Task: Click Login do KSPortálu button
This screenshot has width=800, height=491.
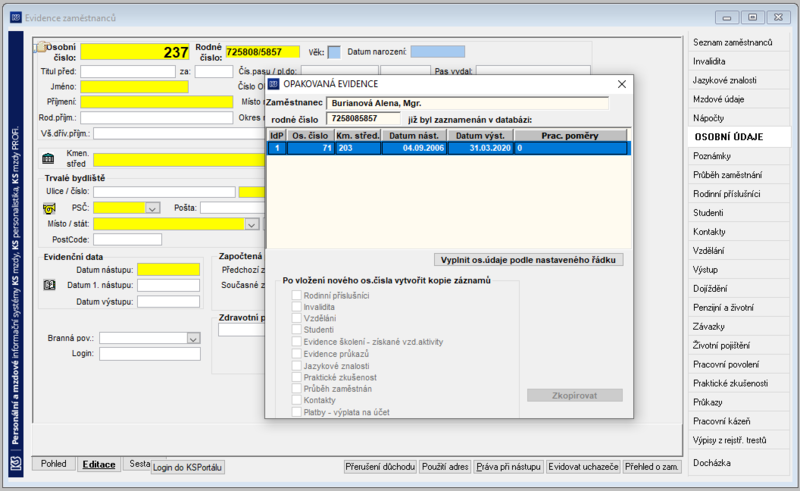Action: pyautogui.click(x=187, y=467)
